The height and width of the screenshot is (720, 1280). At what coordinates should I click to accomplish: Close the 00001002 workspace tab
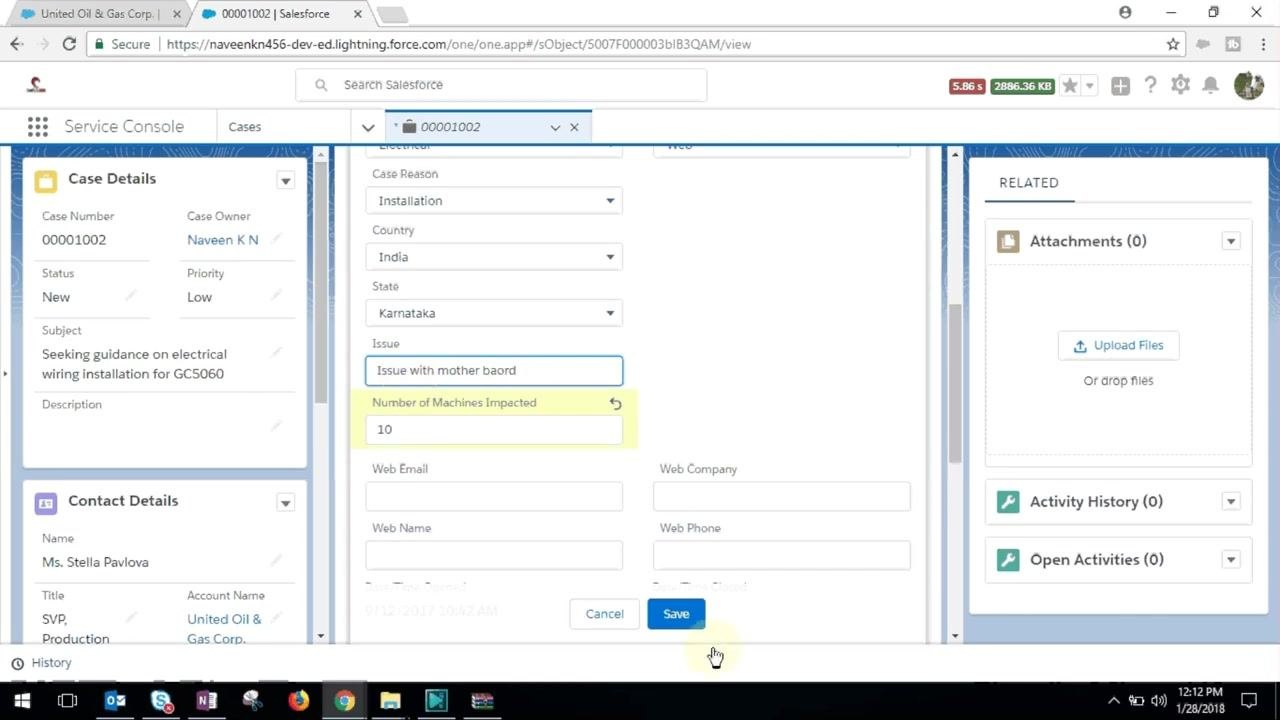574,127
